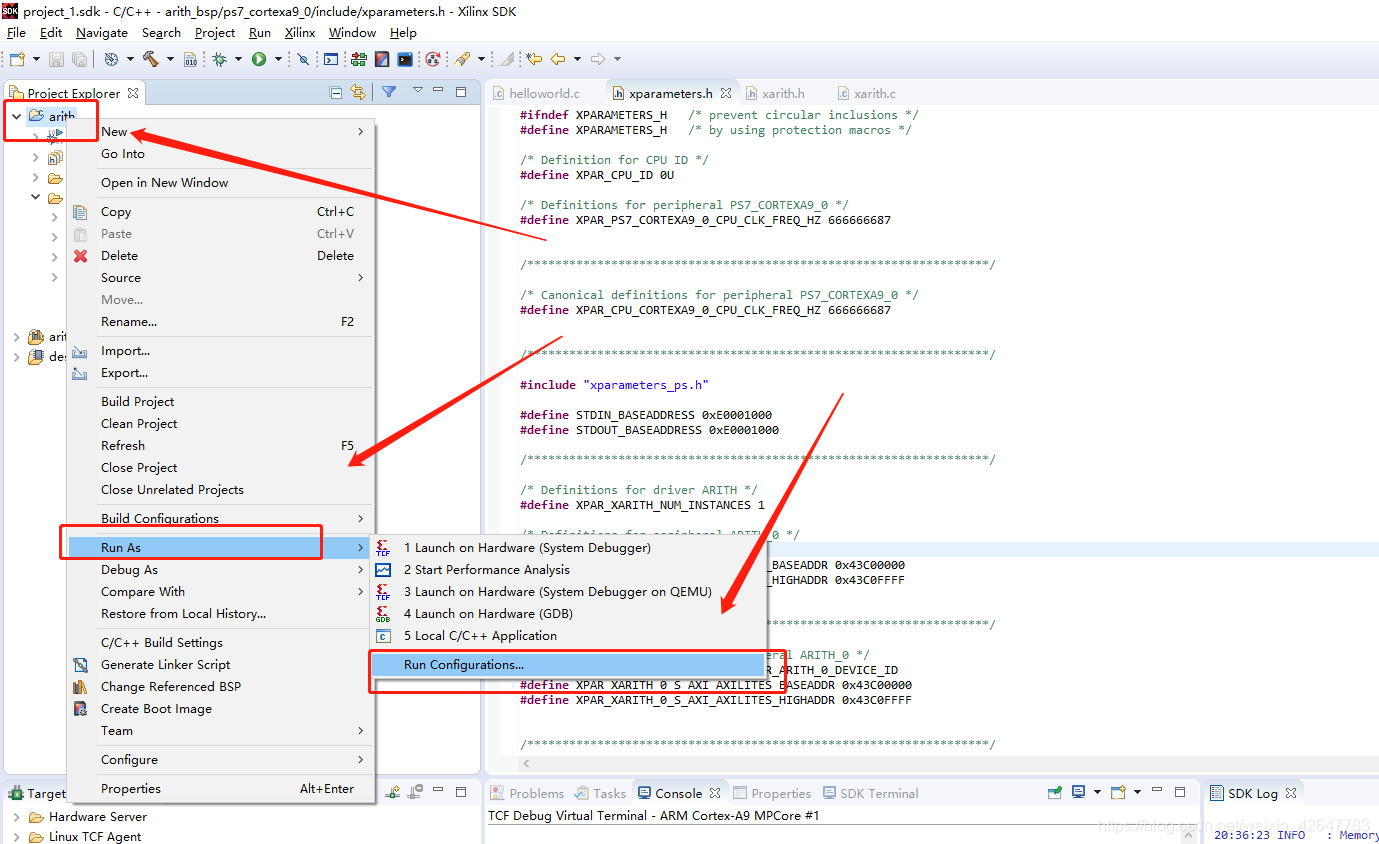The width and height of the screenshot is (1379, 844).
Task: Close the SDK Log view tab
Action: click(x=1291, y=793)
